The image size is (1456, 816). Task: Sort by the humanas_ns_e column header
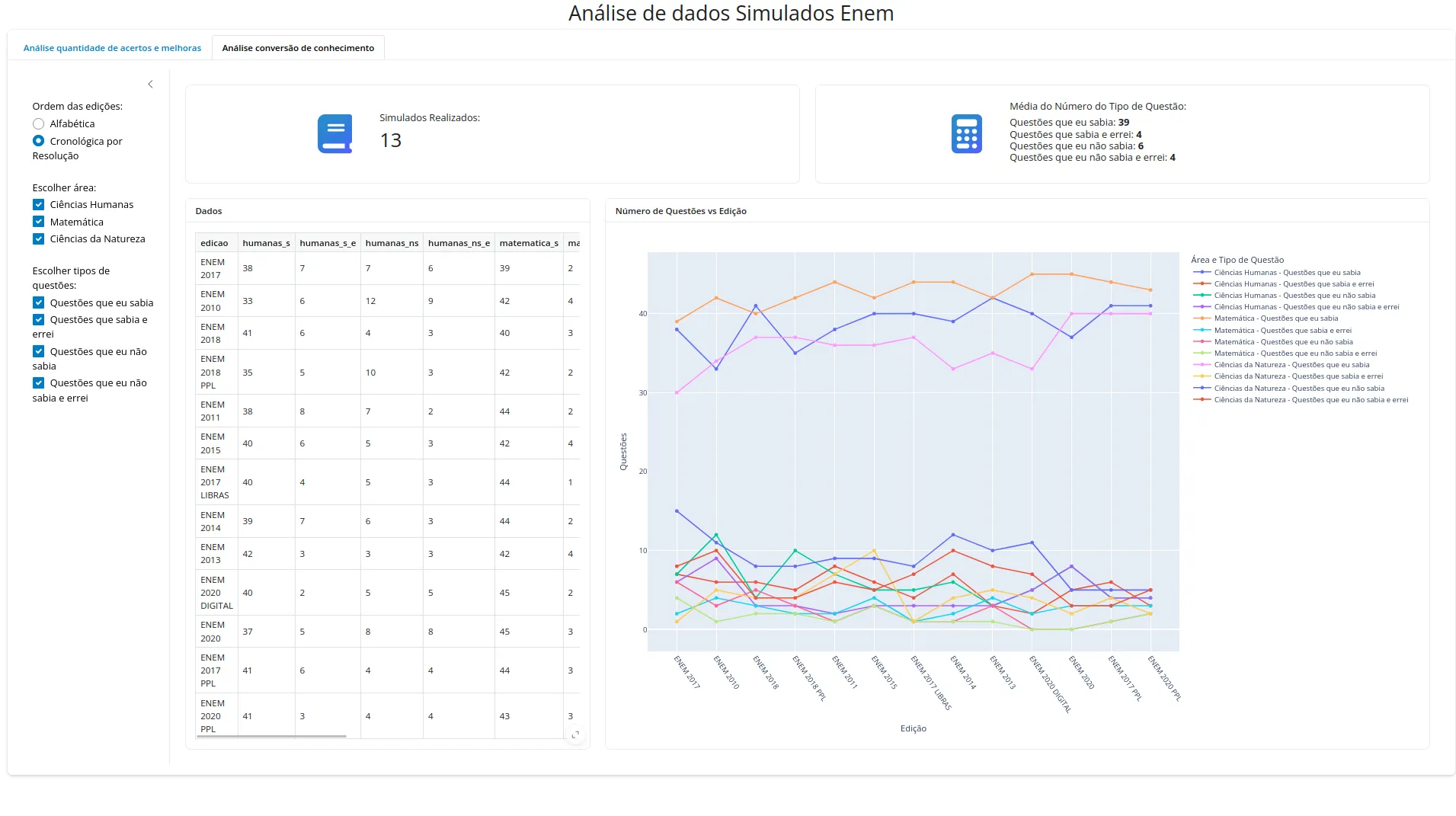[459, 243]
